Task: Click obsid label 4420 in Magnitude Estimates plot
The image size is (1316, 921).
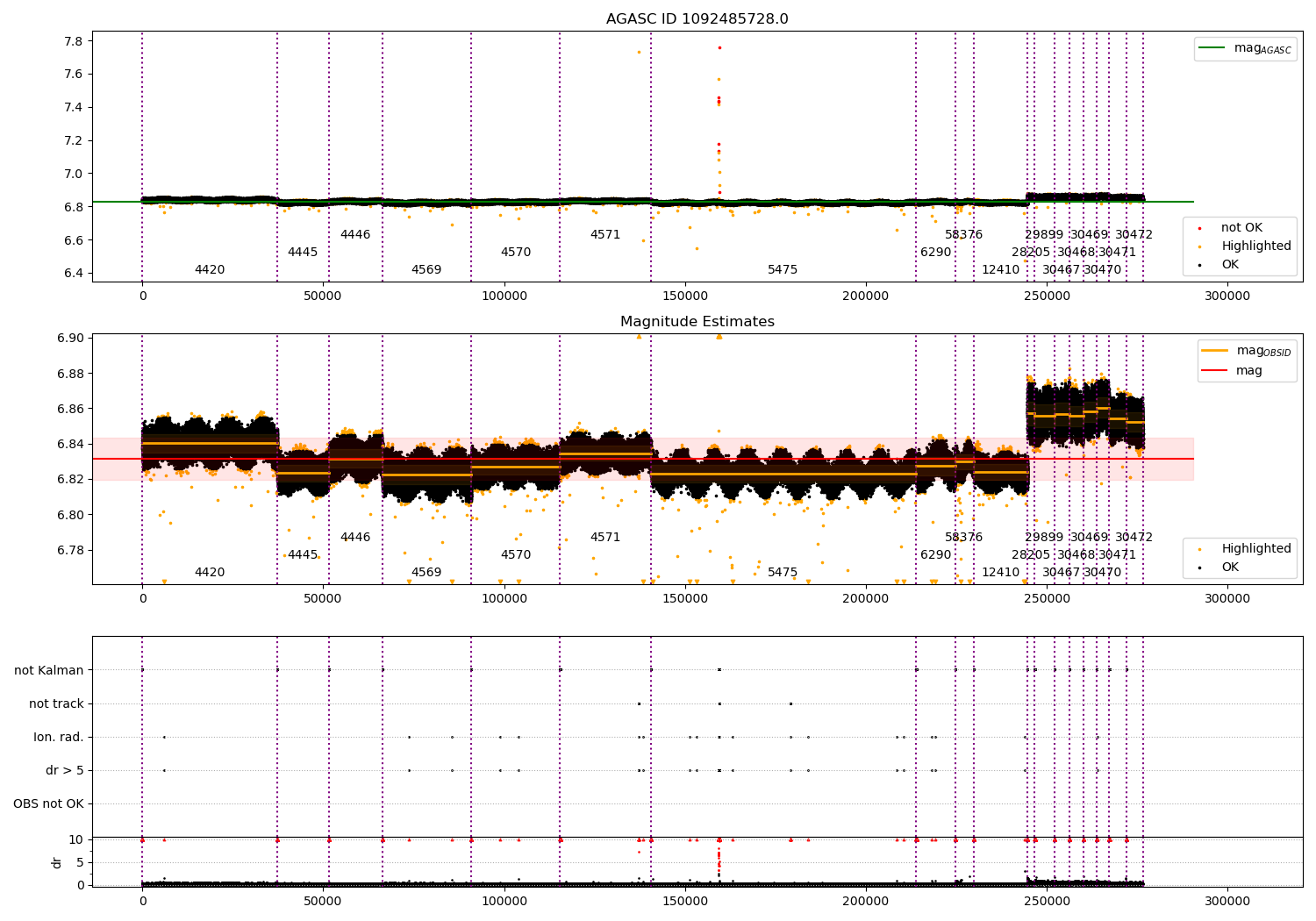Action: 210,573
